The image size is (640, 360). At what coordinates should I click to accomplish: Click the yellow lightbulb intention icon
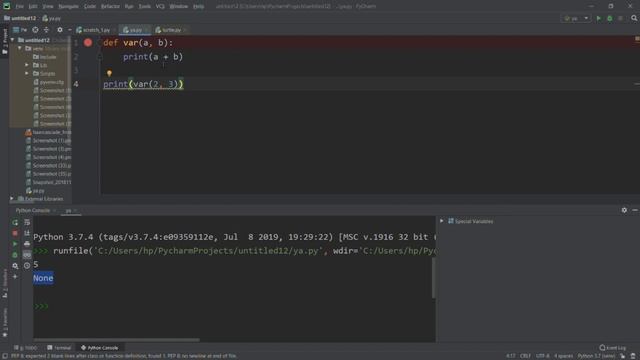[109, 73]
